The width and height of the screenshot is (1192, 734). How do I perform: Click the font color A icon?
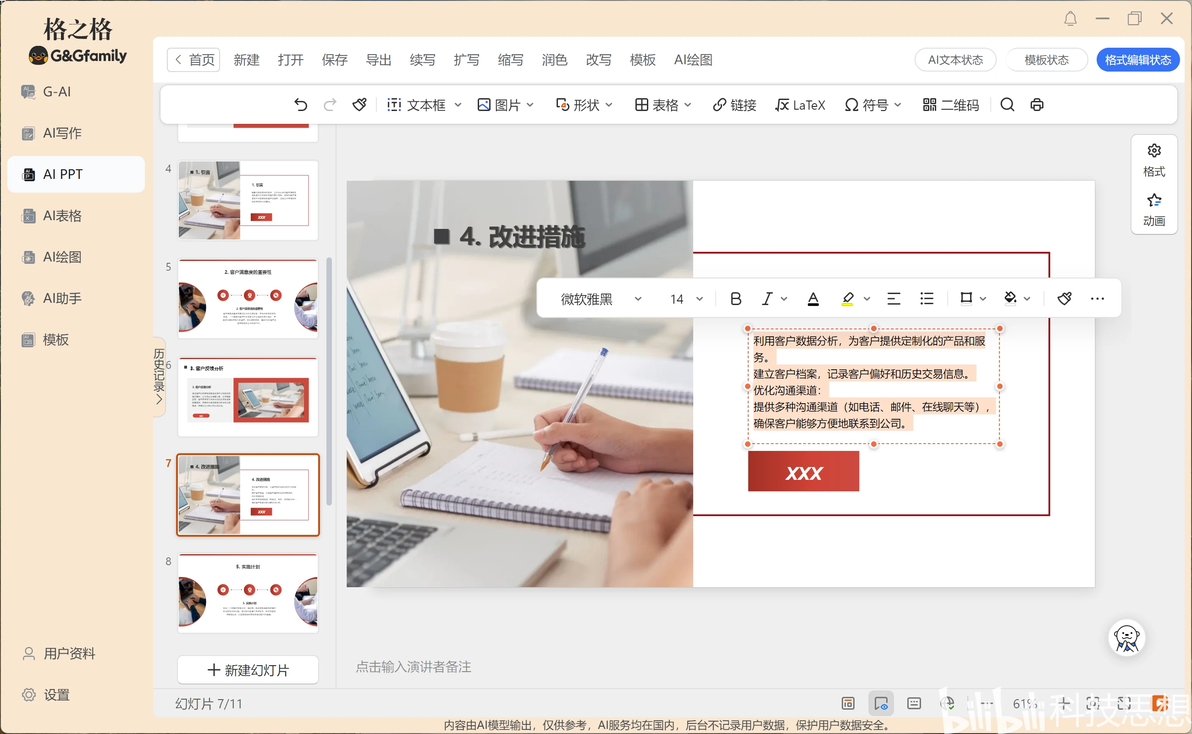pyautogui.click(x=813, y=299)
